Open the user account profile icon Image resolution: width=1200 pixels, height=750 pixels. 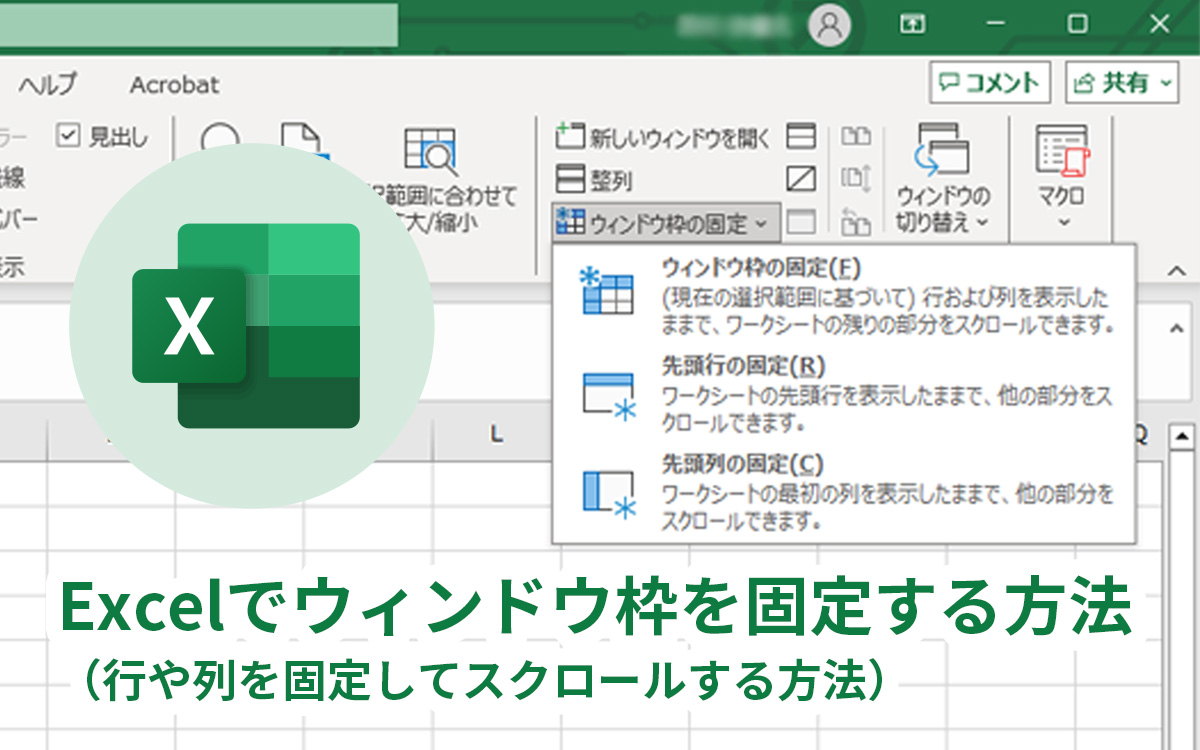point(829,25)
